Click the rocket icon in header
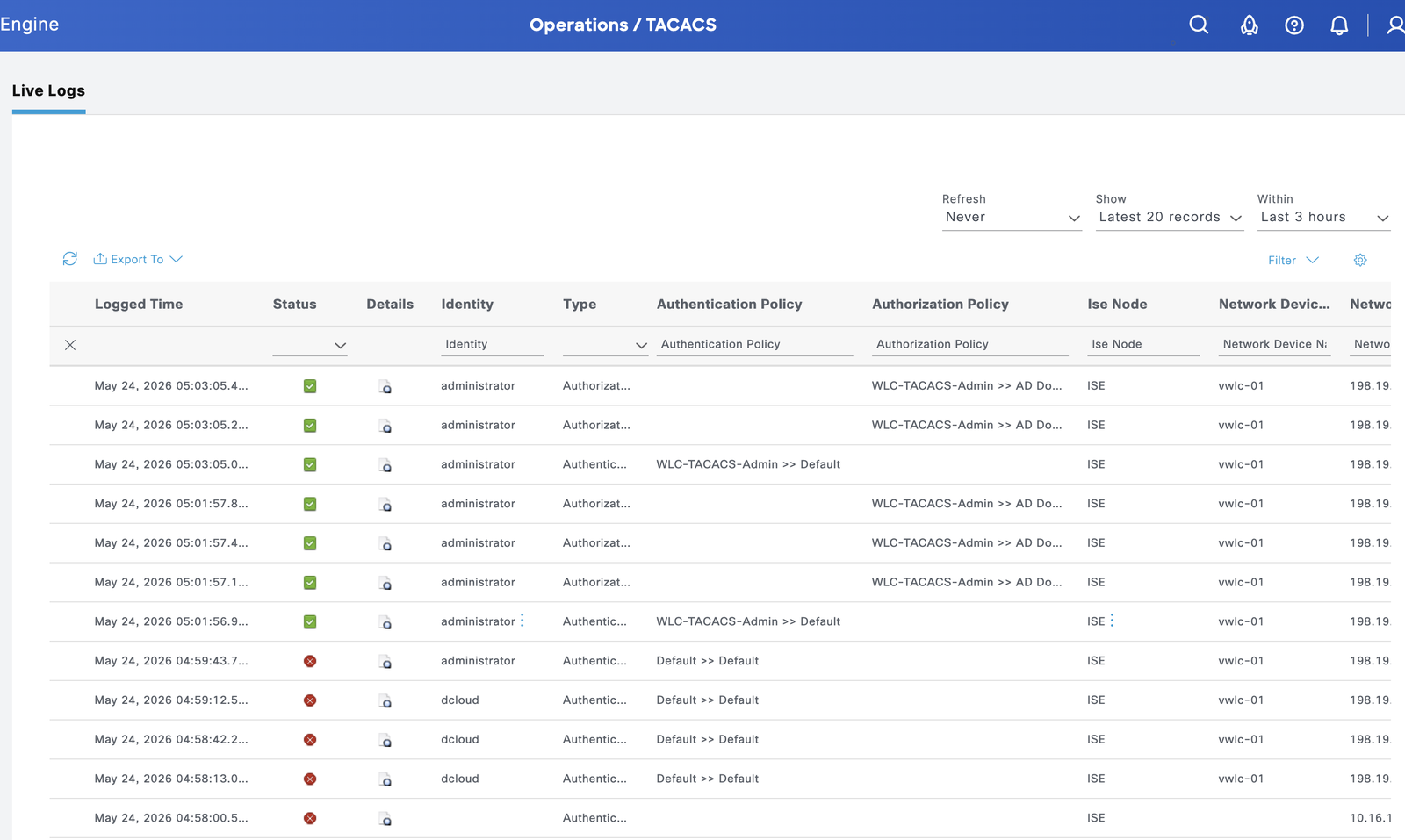Screen dimensions: 1405x840 tap(1249, 25)
